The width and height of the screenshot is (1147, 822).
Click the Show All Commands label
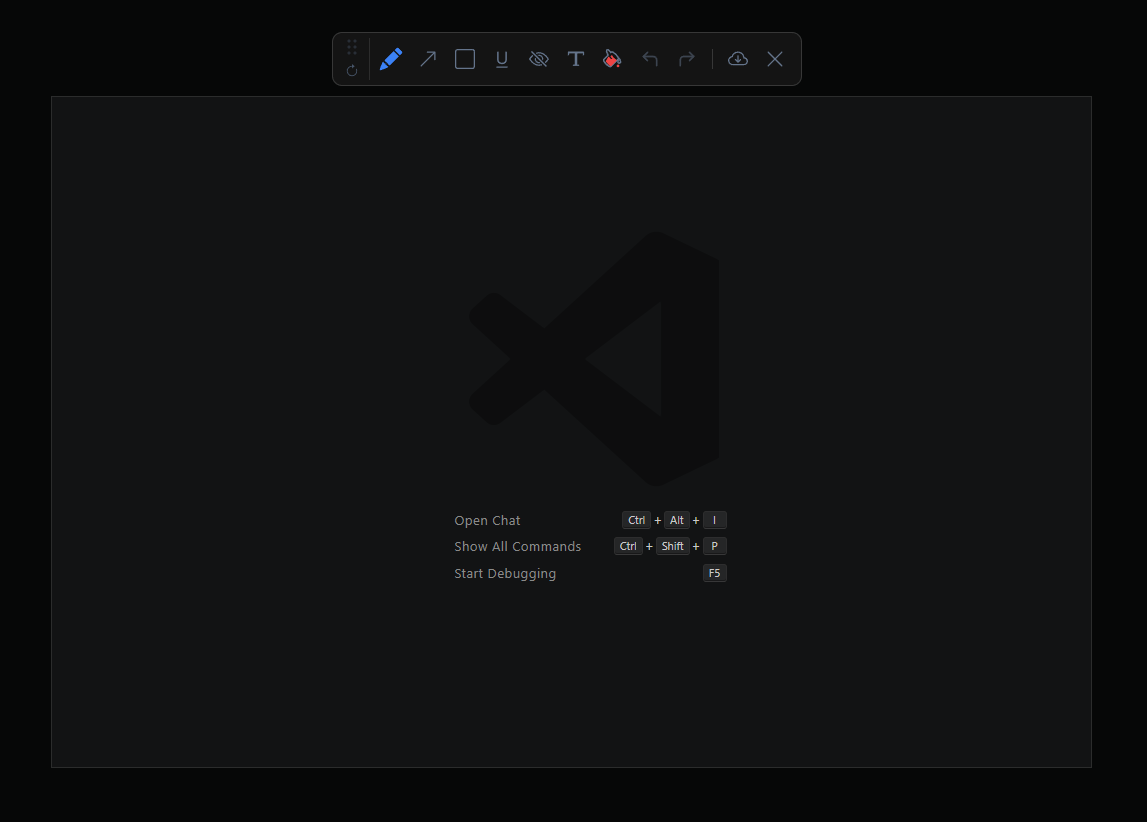tap(518, 547)
